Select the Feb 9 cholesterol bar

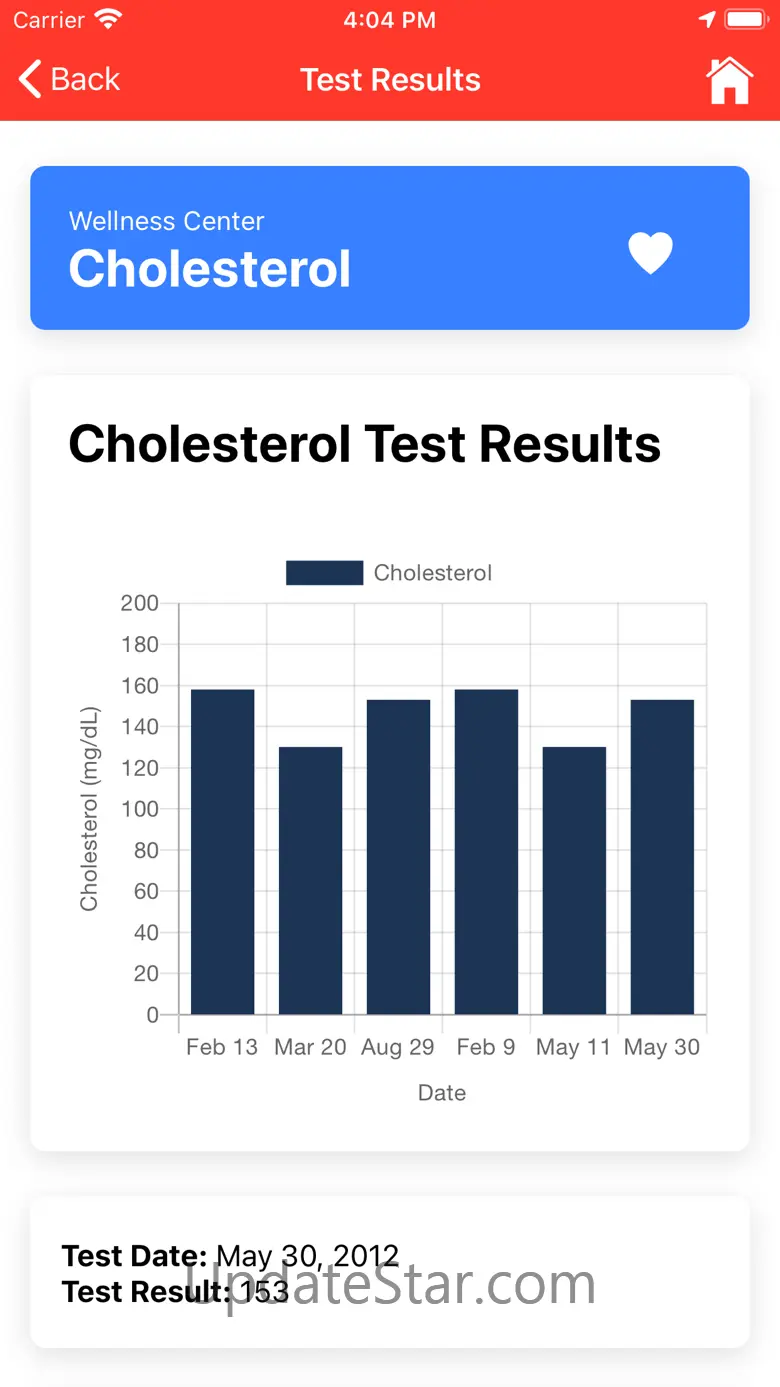pyautogui.click(x=486, y=852)
